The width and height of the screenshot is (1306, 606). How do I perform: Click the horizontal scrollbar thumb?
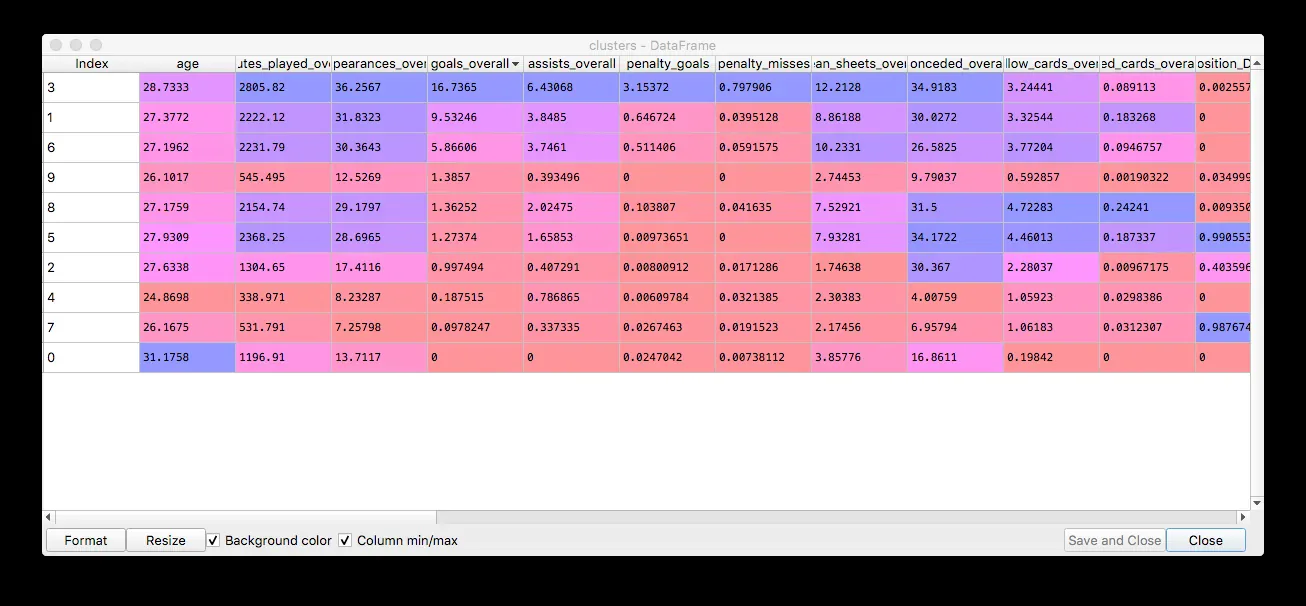click(245, 517)
